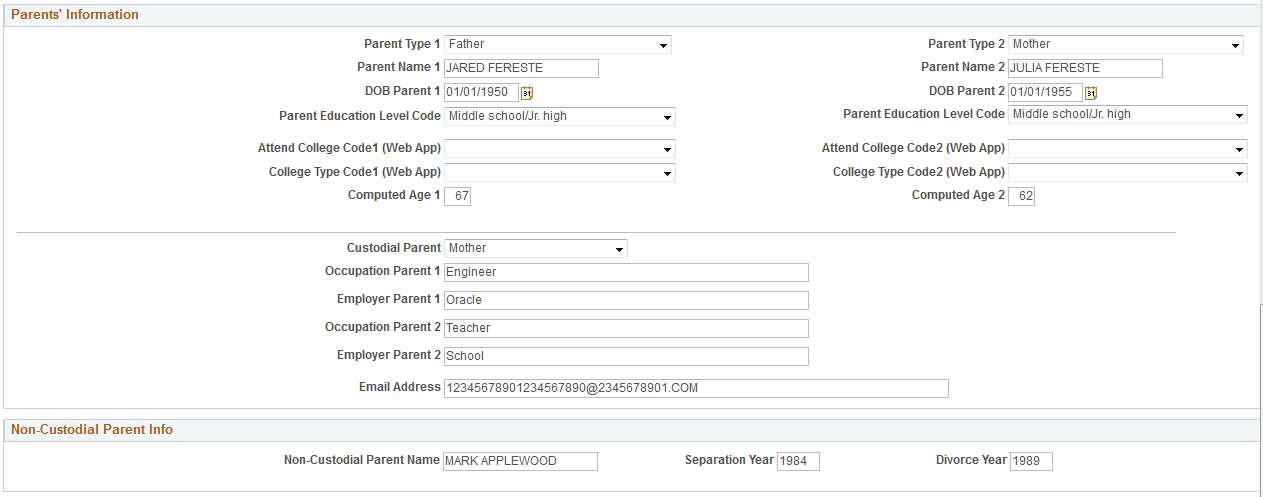Open calendar picker for DOB Parent 1
The height and width of the screenshot is (497, 1263).
(528, 93)
